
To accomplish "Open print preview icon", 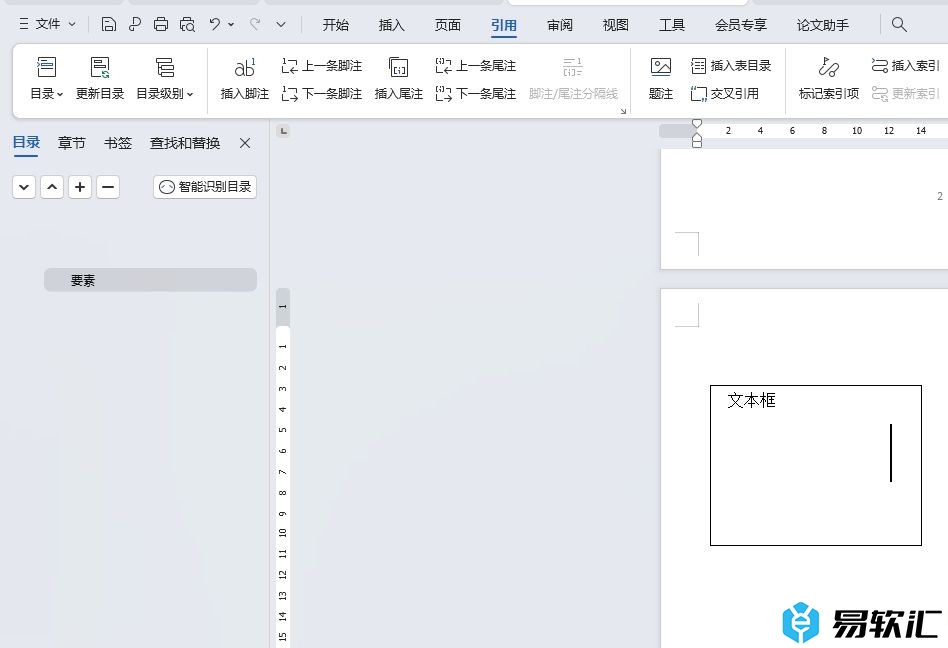I will coord(187,24).
